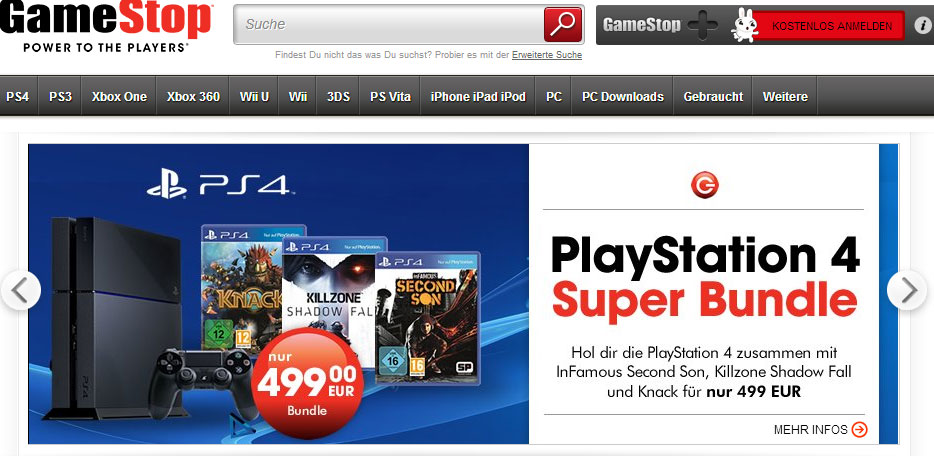Click into the Suche search field
The height and width of the screenshot is (456, 934).
click(388, 24)
